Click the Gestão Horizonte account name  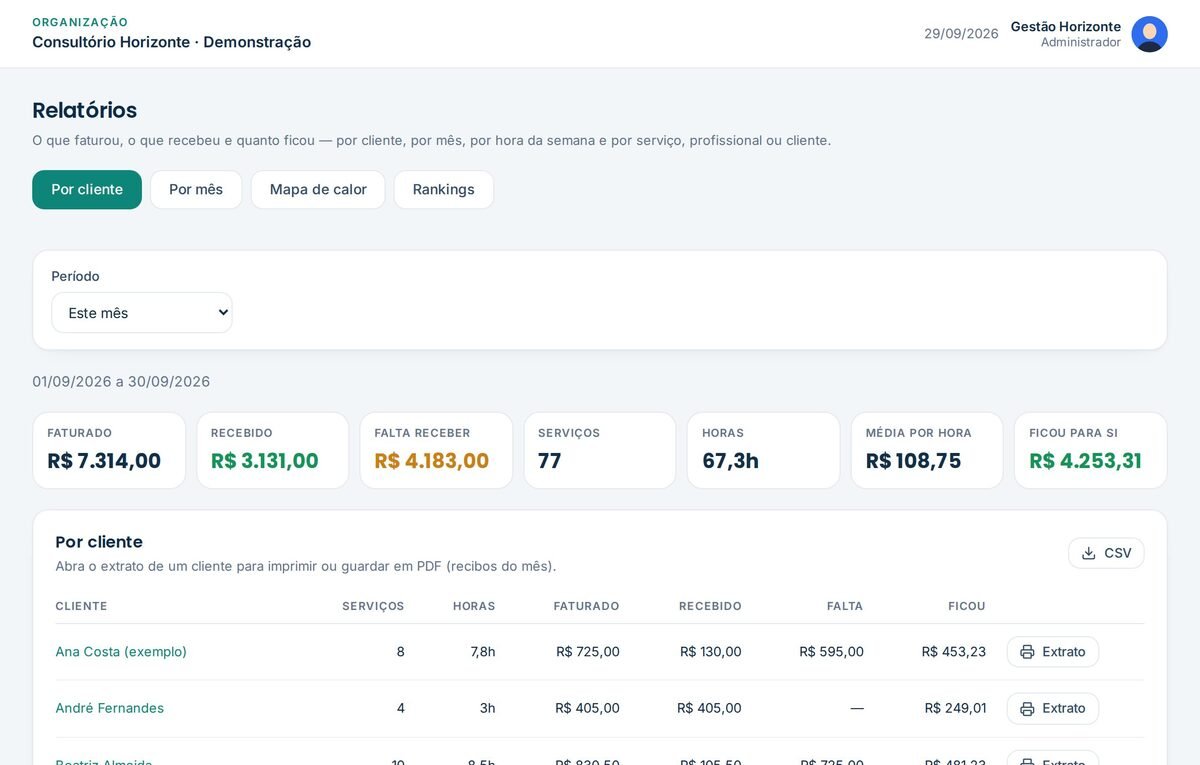coord(1066,27)
